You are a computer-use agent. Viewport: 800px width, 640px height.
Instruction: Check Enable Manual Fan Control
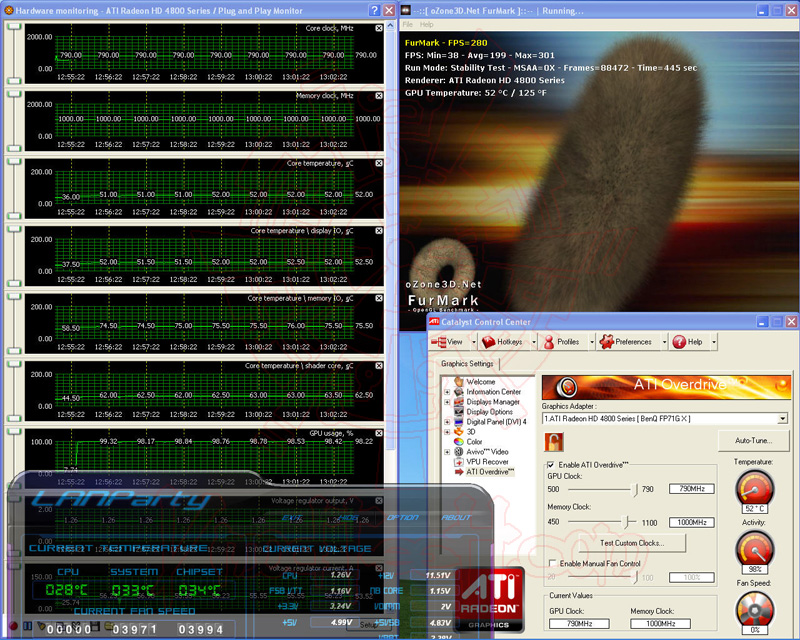coord(552,563)
